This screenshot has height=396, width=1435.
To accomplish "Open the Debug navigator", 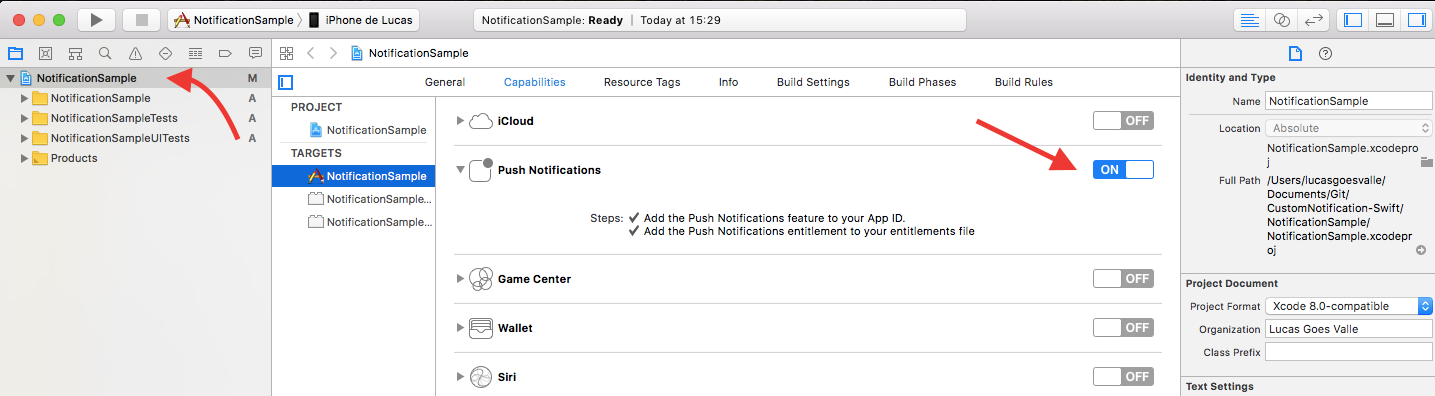I will pyautogui.click(x=195, y=53).
